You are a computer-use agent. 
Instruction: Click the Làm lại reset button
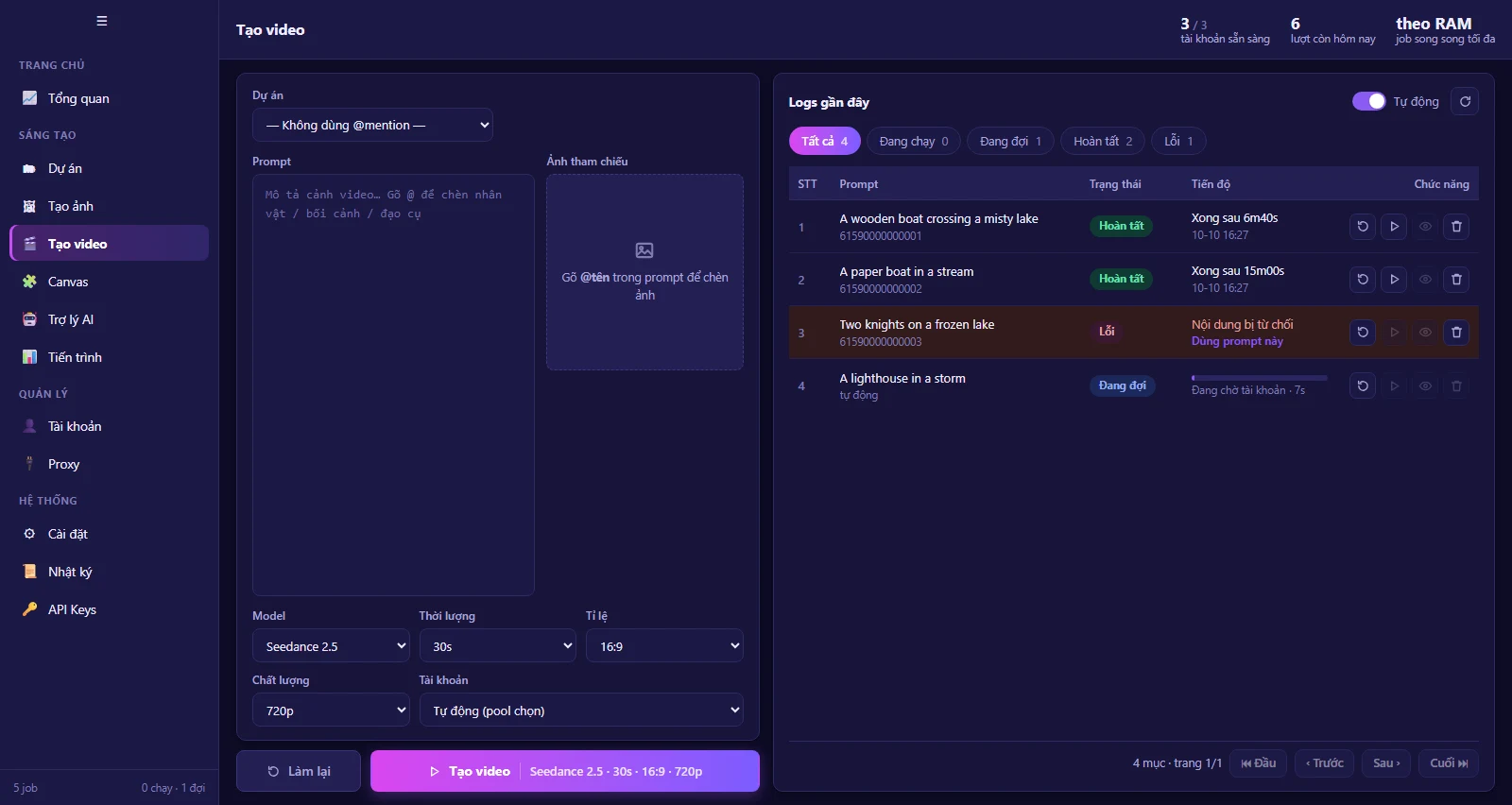tap(299, 771)
